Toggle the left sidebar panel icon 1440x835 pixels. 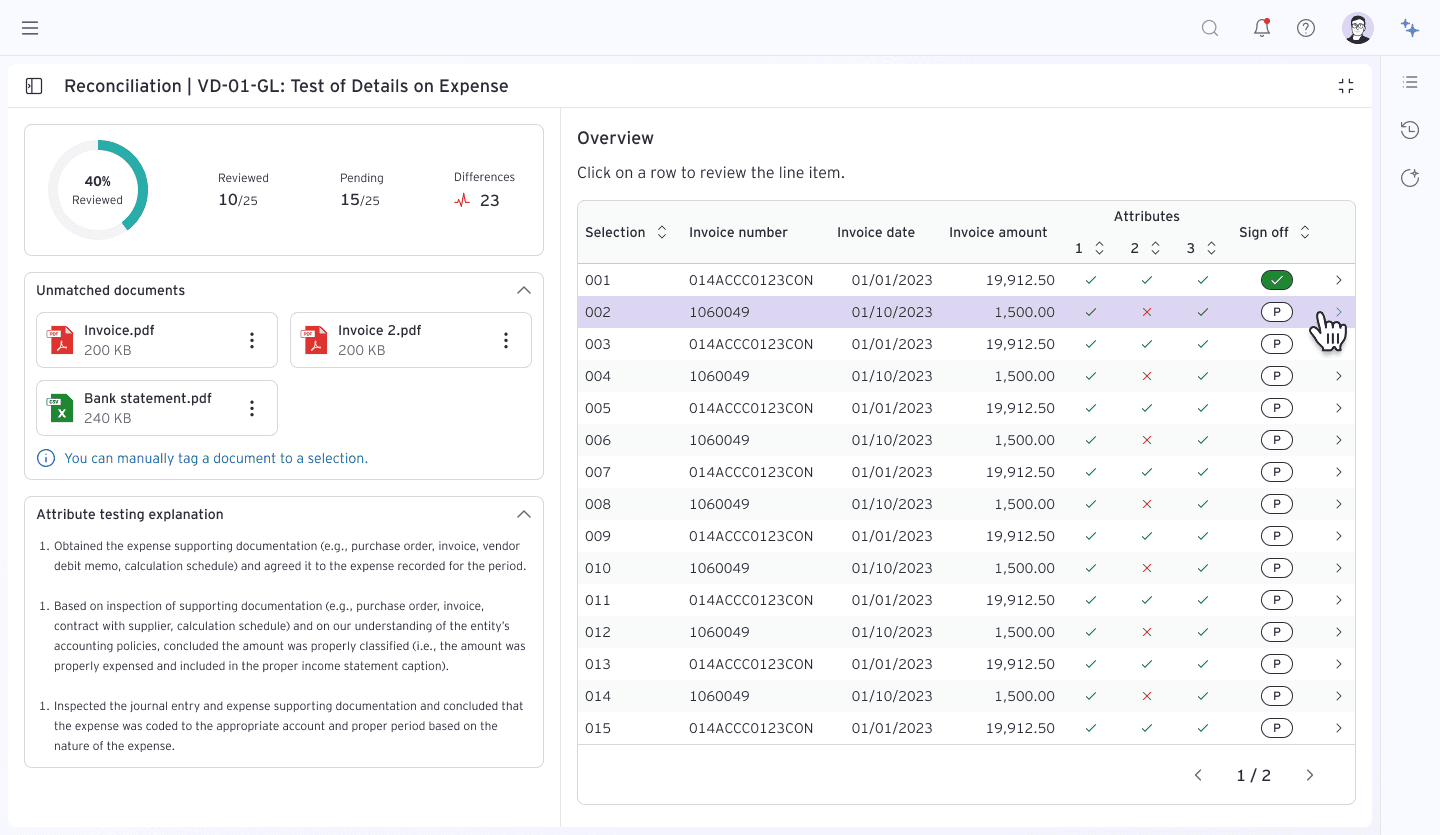(x=34, y=86)
